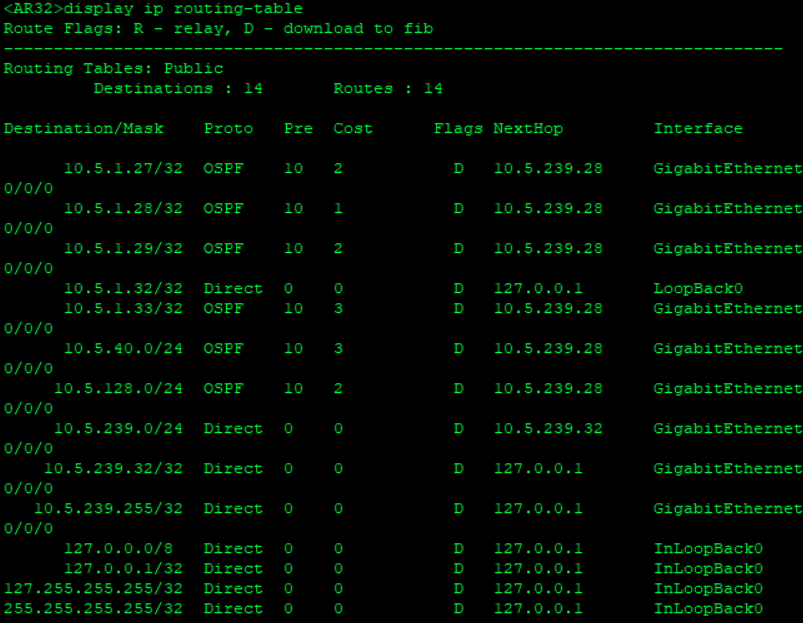
Task: Select destination 10.5.1.29/32
Action: coord(123,248)
